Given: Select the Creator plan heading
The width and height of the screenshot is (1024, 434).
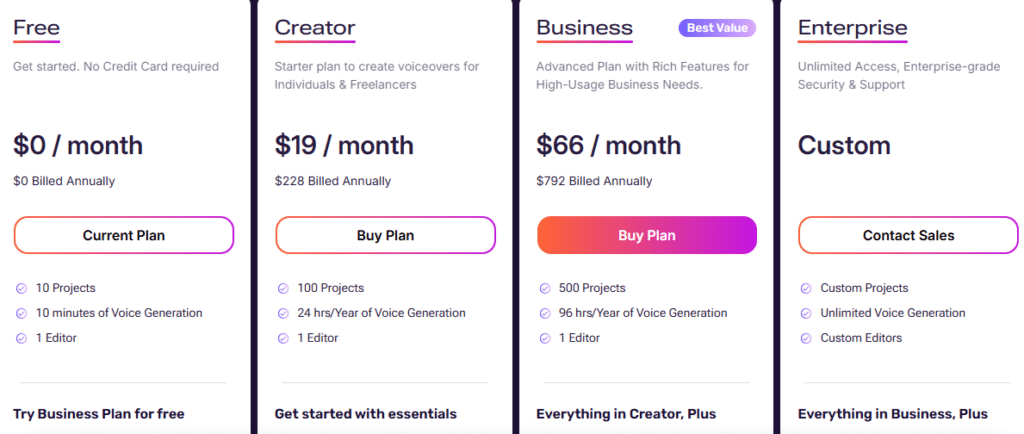Looking at the screenshot, I should (x=315, y=28).
